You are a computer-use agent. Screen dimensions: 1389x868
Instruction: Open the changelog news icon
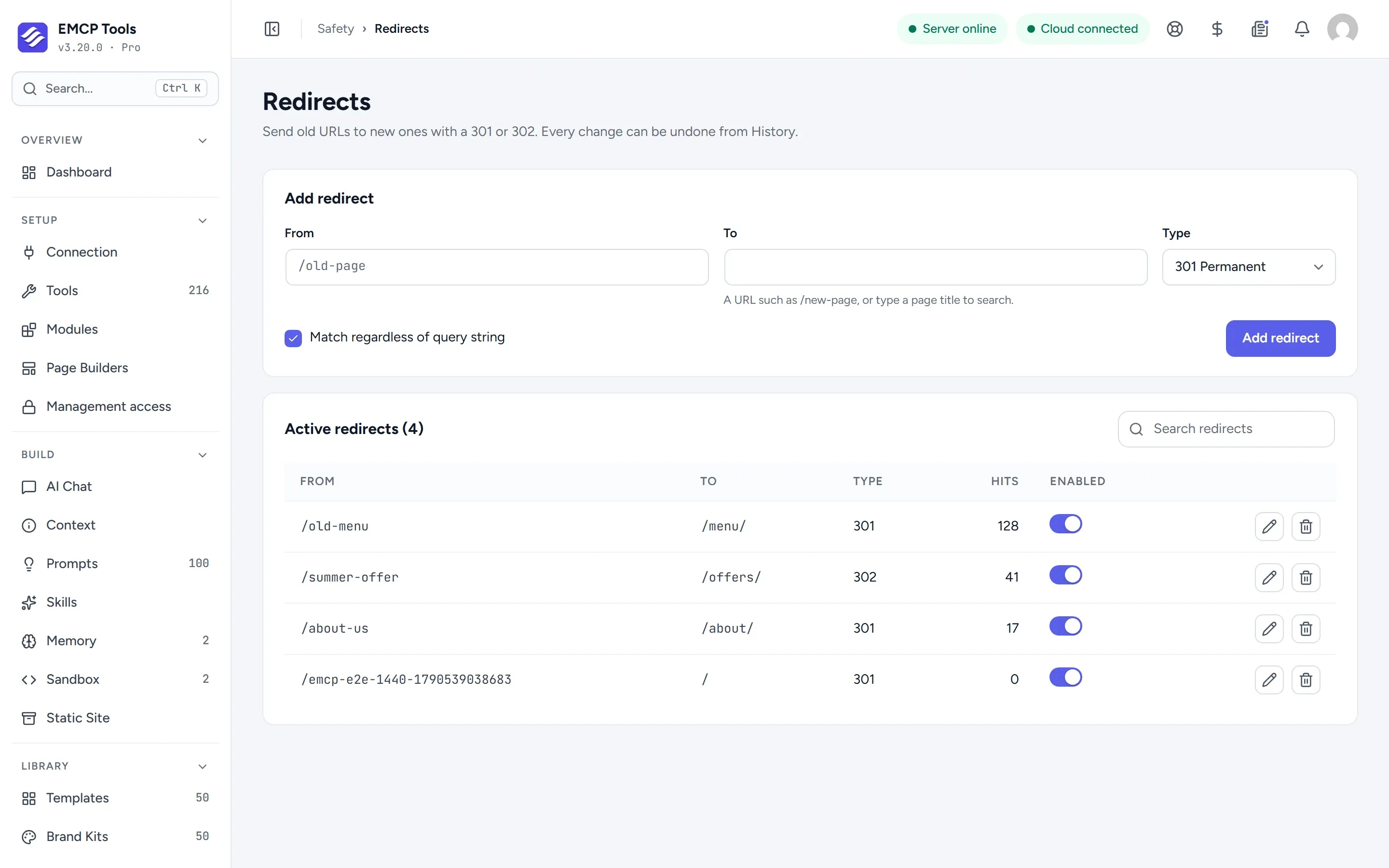click(1259, 29)
